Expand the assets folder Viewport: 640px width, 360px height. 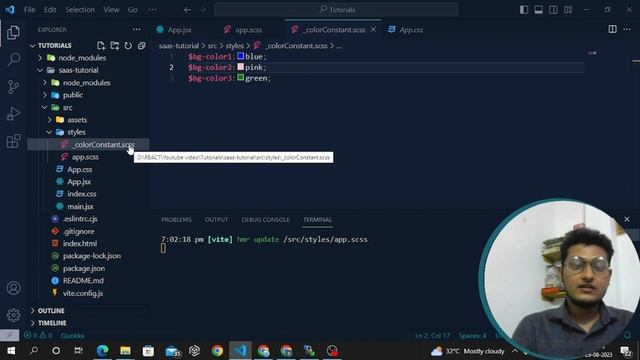pyautogui.click(x=49, y=120)
